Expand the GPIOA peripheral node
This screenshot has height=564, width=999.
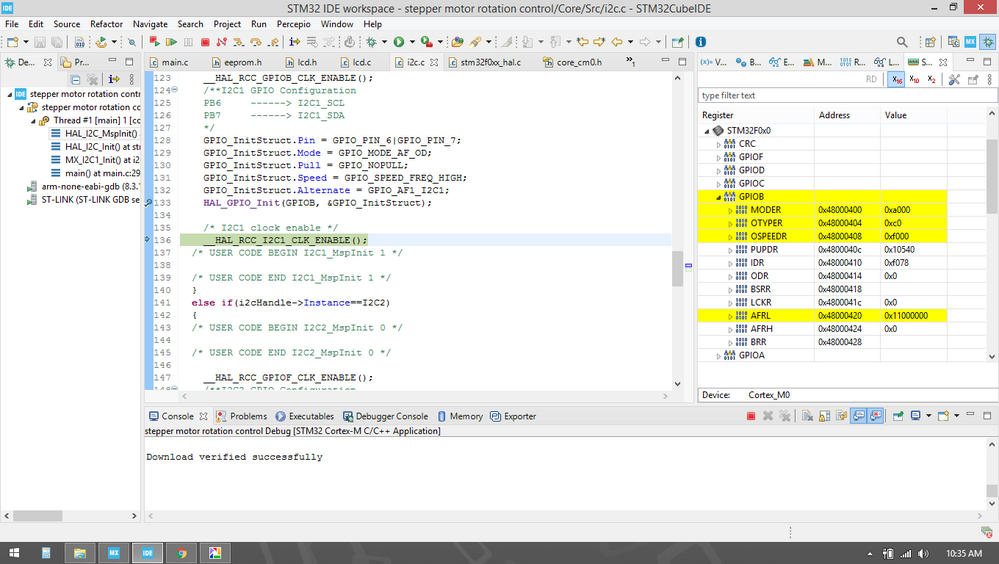pos(719,356)
